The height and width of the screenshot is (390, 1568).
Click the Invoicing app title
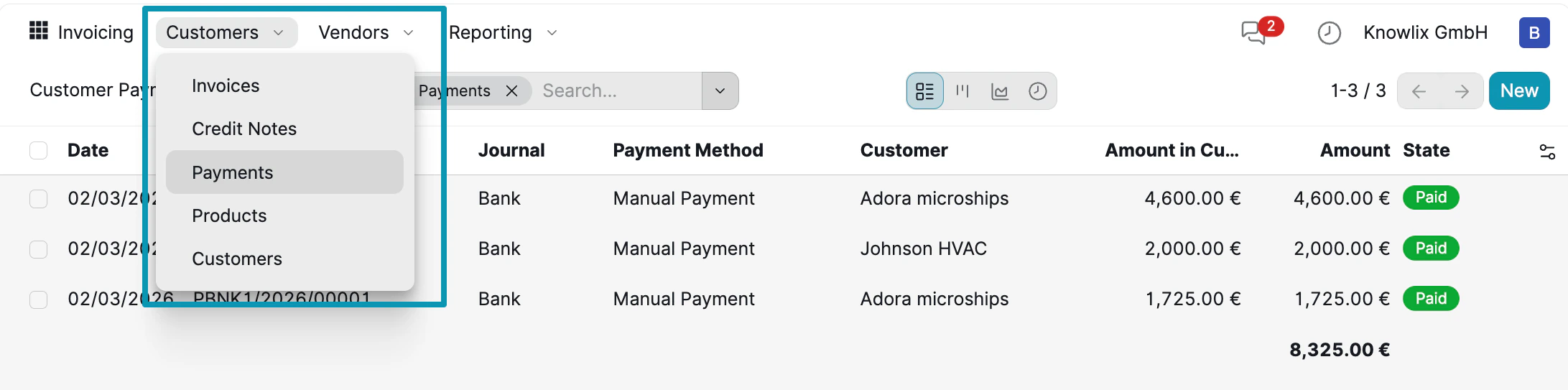click(x=96, y=33)
